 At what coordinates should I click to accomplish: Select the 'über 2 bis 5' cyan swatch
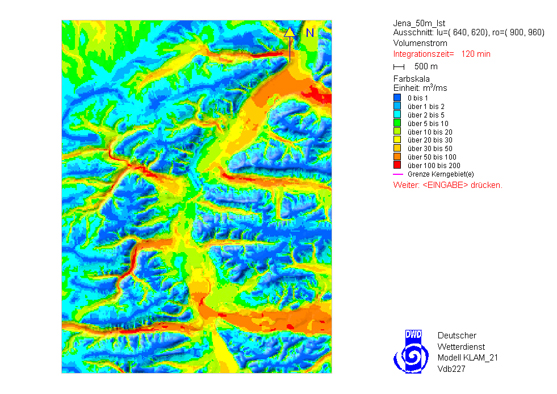pos(397,114)
